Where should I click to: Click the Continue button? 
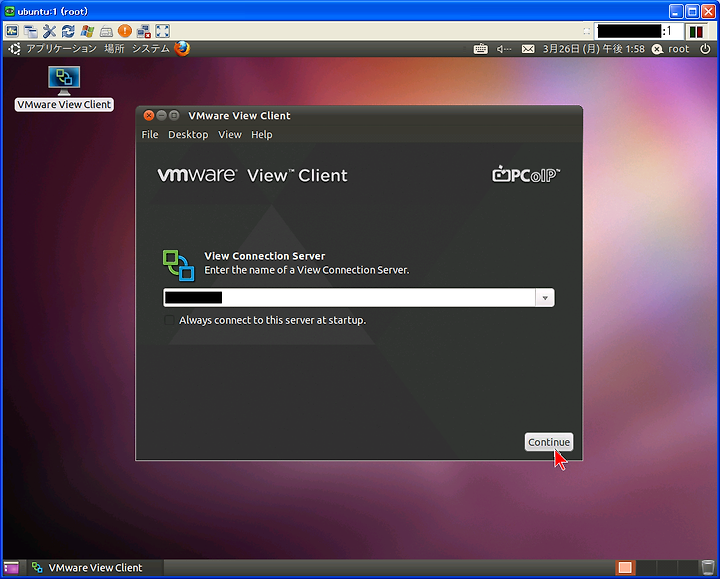549,442
